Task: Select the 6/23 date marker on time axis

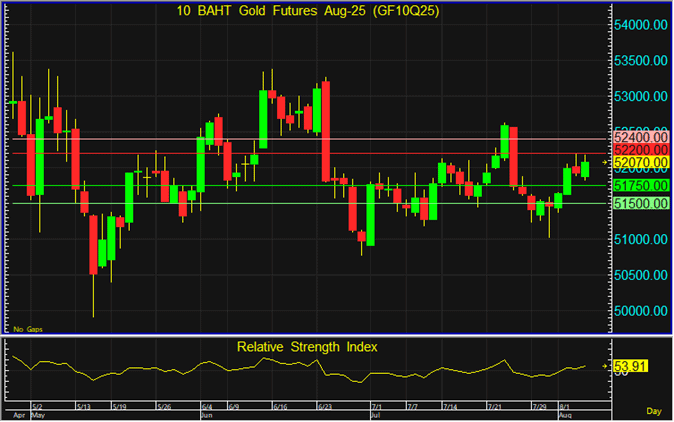Action: (x=323, y=406)
